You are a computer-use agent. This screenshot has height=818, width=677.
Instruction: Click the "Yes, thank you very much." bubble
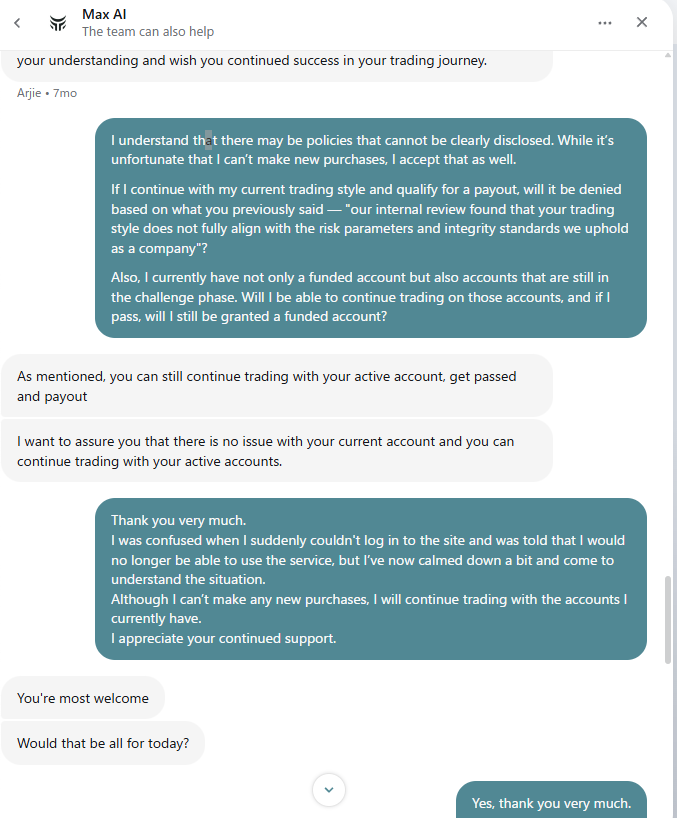(x=551, y=803)
